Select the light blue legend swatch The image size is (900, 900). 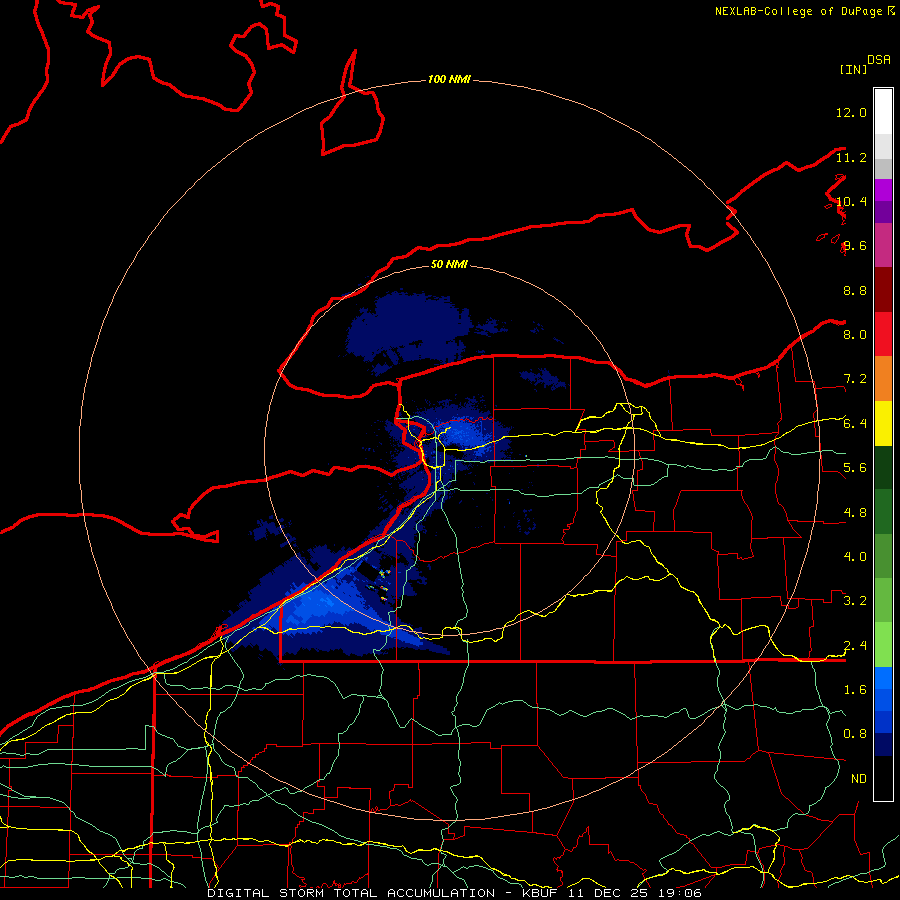[883, 678]
